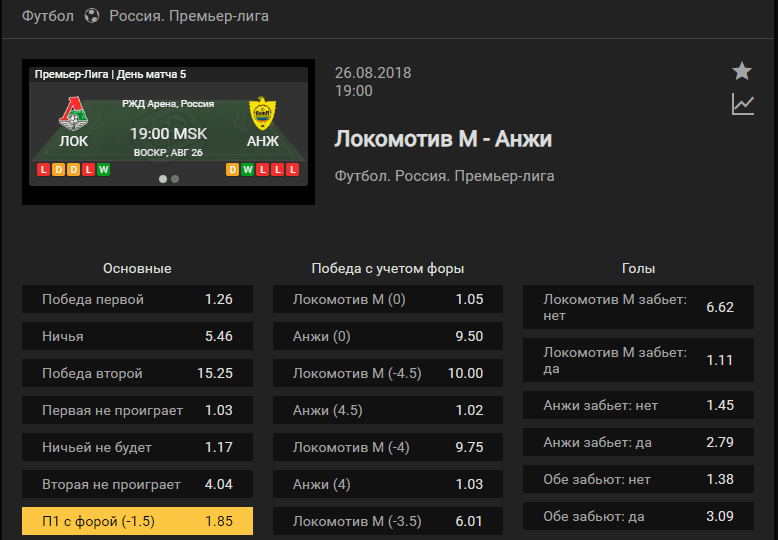The height and width of the screenshot is (540, 778).
Task: Select Обе забьют: да 3.09
Action: pyautogui.click(x=639, y=516)
